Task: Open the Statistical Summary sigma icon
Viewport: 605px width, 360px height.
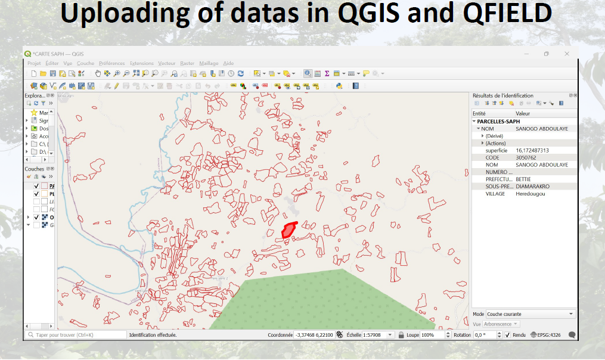Action: point(327,73)
